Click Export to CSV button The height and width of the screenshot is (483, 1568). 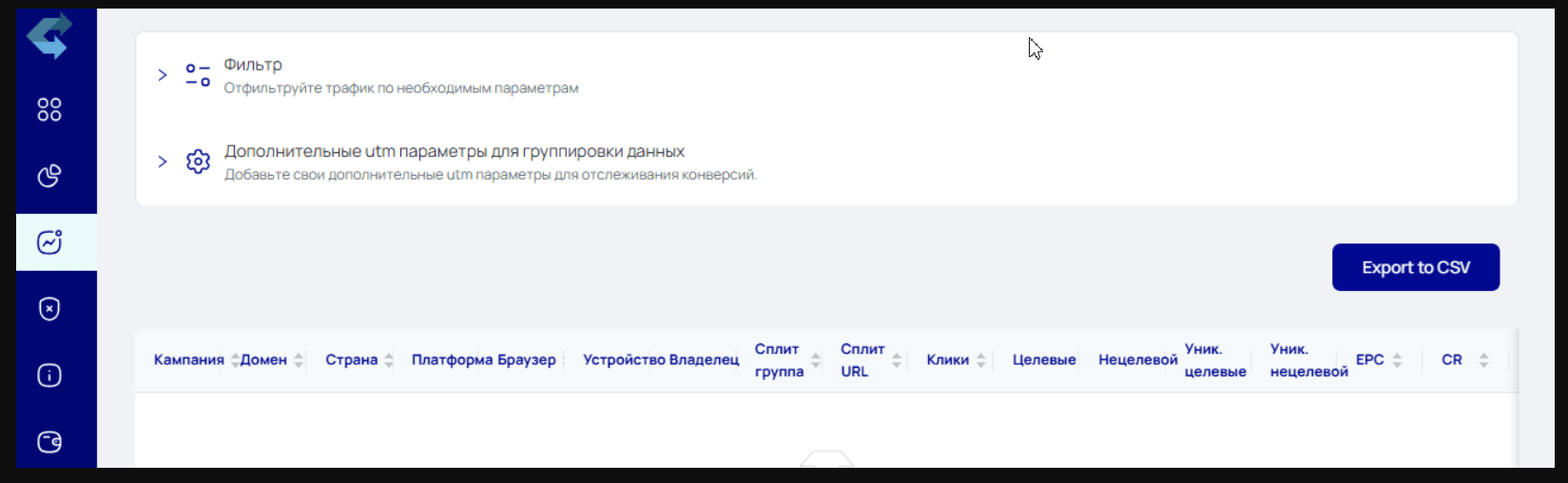point(1415,267)
